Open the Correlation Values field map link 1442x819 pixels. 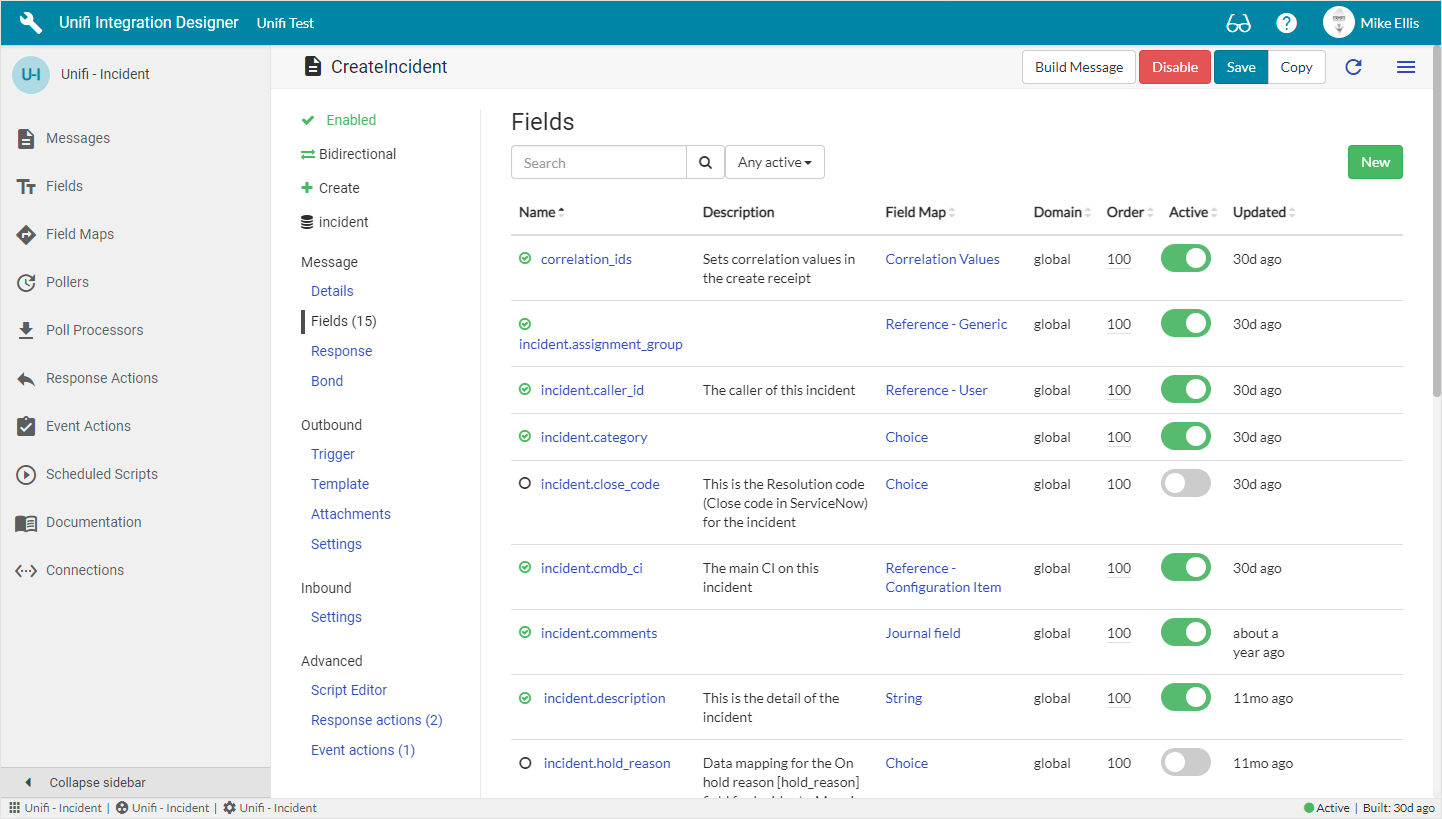click(x=942, y=259)
